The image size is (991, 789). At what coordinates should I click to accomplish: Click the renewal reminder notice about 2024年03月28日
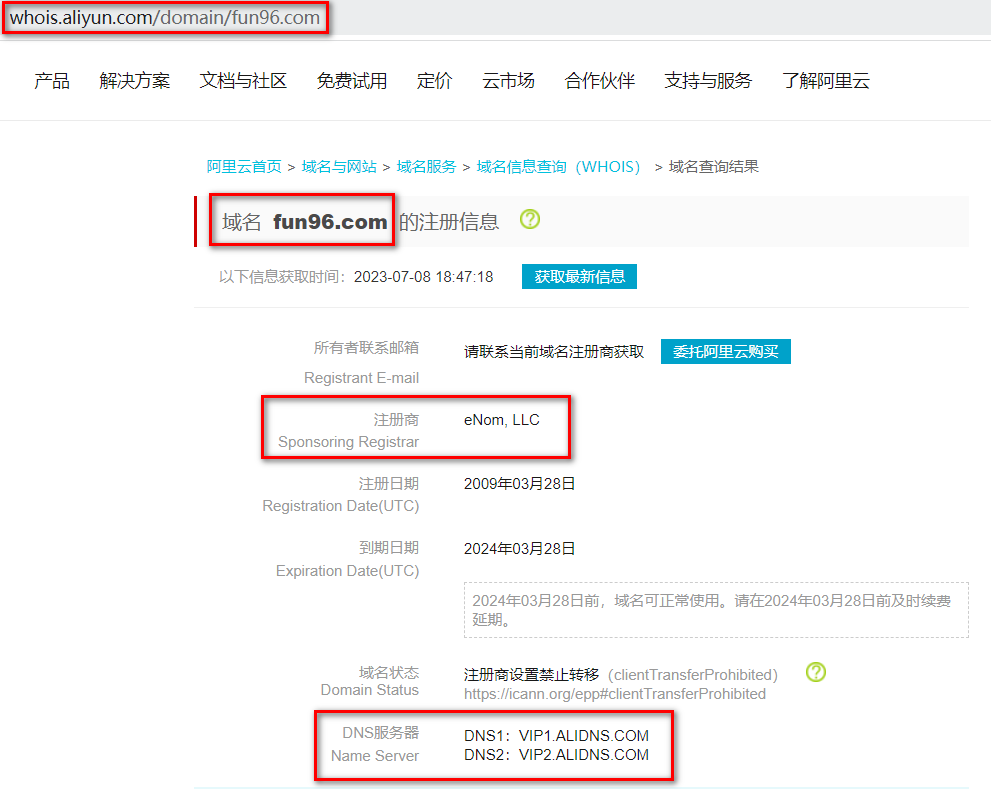click(716, 610)
